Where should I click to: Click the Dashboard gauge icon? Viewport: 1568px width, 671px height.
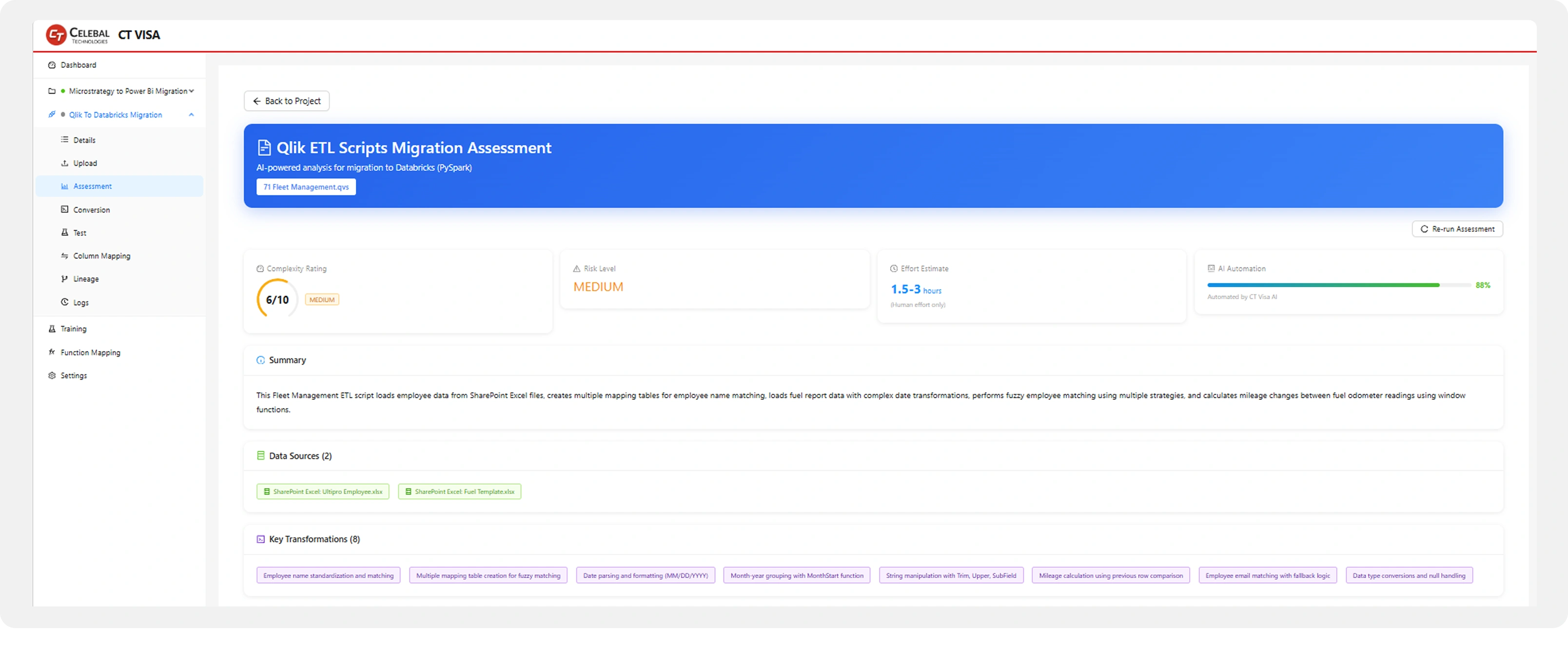point(52,65)
